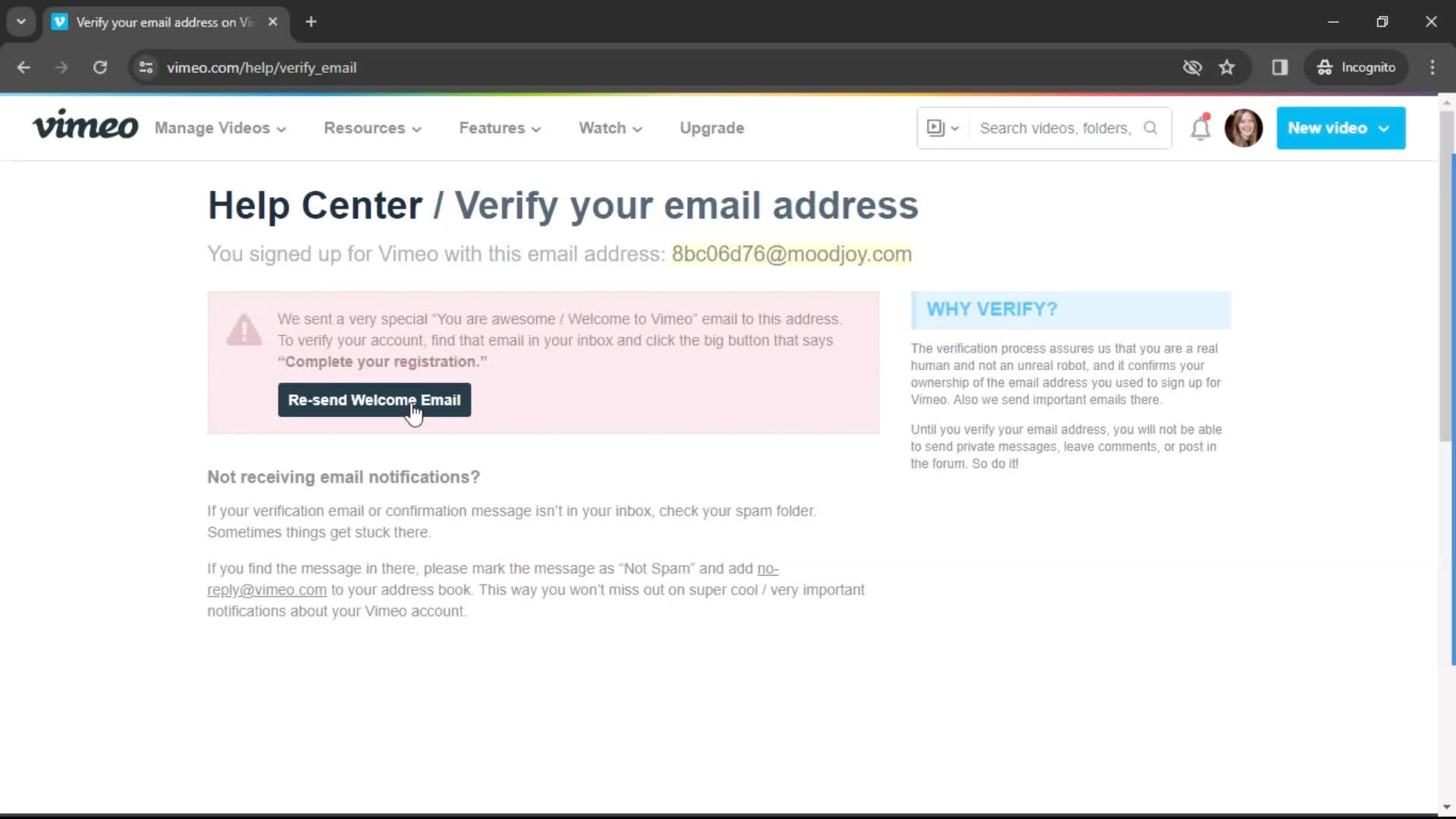This screenshot has height=819, width=1456.
Task: Select the Upgrade menu item
Action: pyautogui.click(x=712, y=128)
